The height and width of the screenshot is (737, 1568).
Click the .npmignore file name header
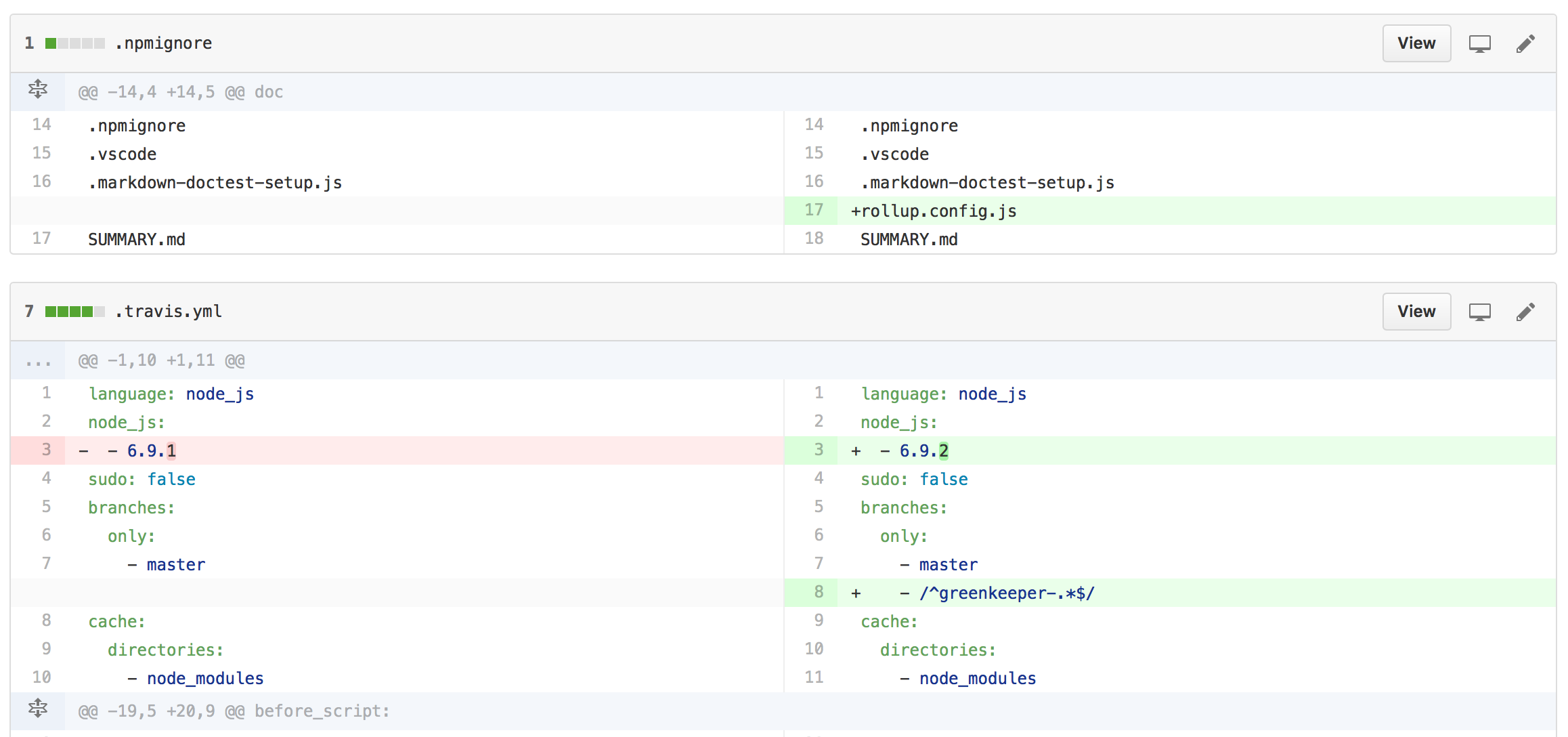[164, 43]
